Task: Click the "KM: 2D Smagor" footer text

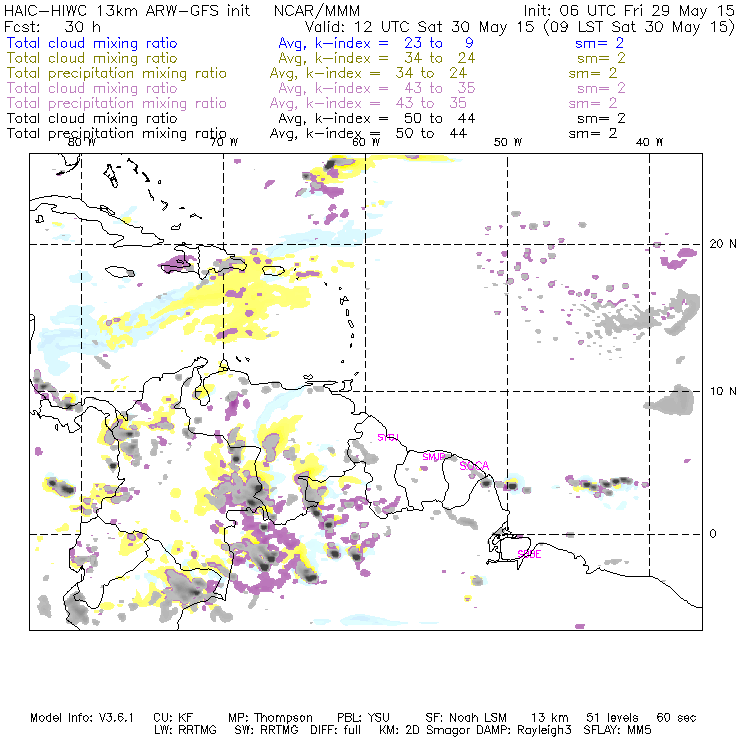Action: [427, 730]
